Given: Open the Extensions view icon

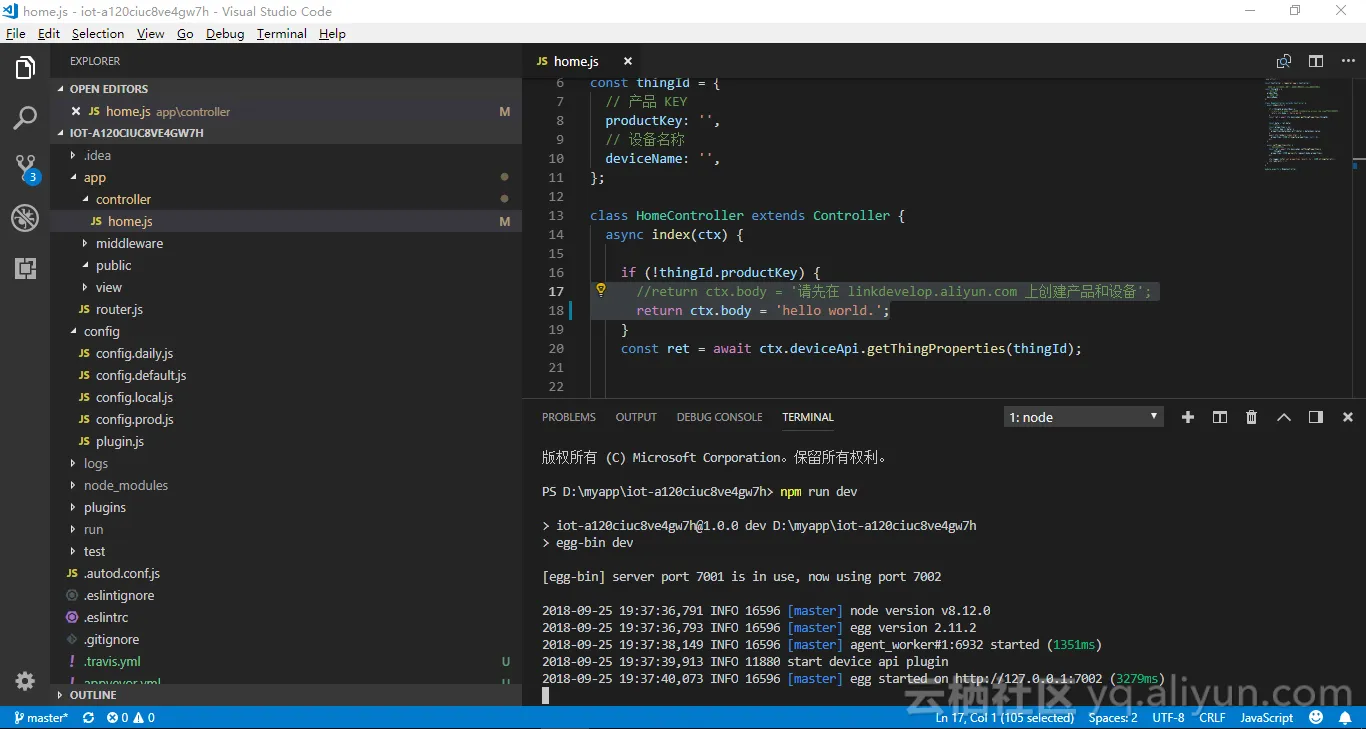Looking at the screenshot, I should coord(25,268).
